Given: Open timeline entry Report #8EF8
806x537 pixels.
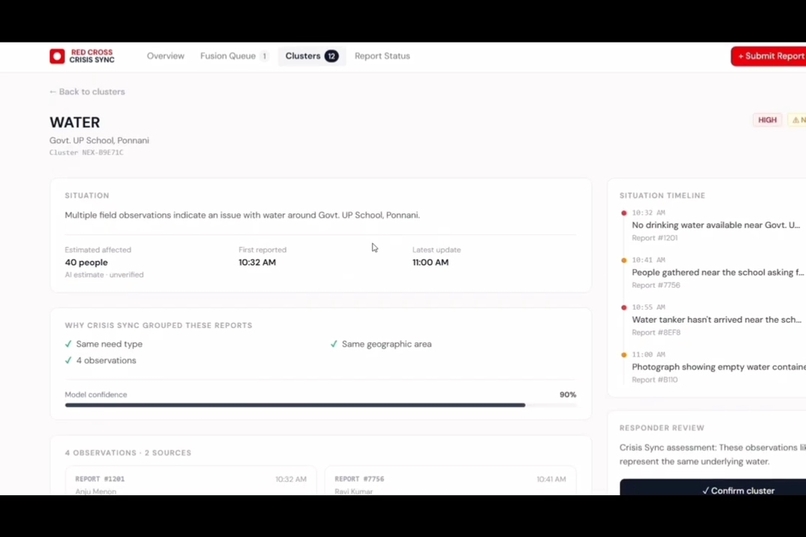Looking at the screenshot, I should tap(656, 332).
